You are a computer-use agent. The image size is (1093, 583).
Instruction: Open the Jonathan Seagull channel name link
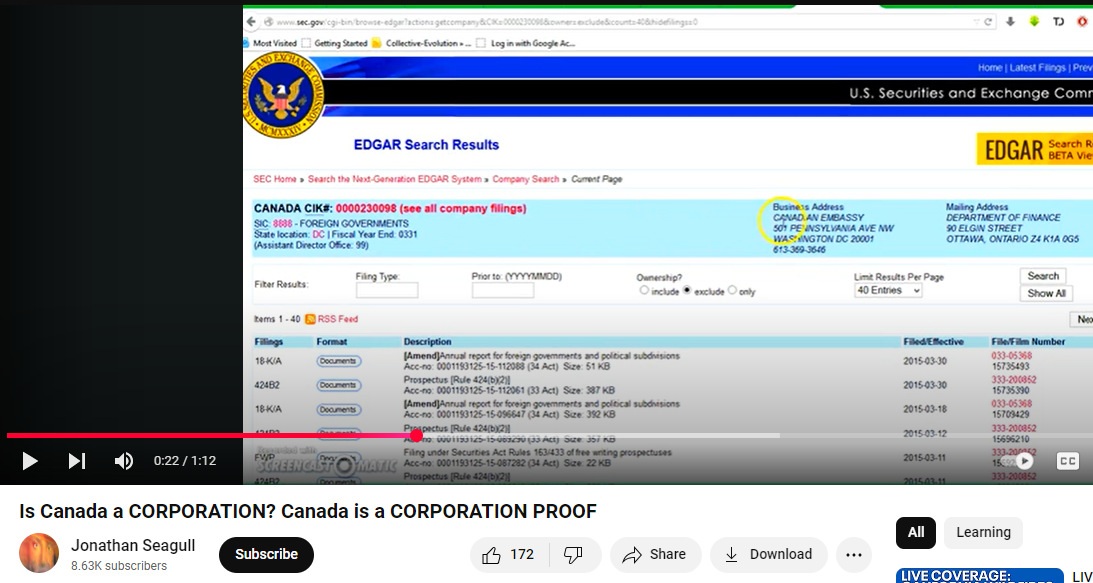pos(133,545)
